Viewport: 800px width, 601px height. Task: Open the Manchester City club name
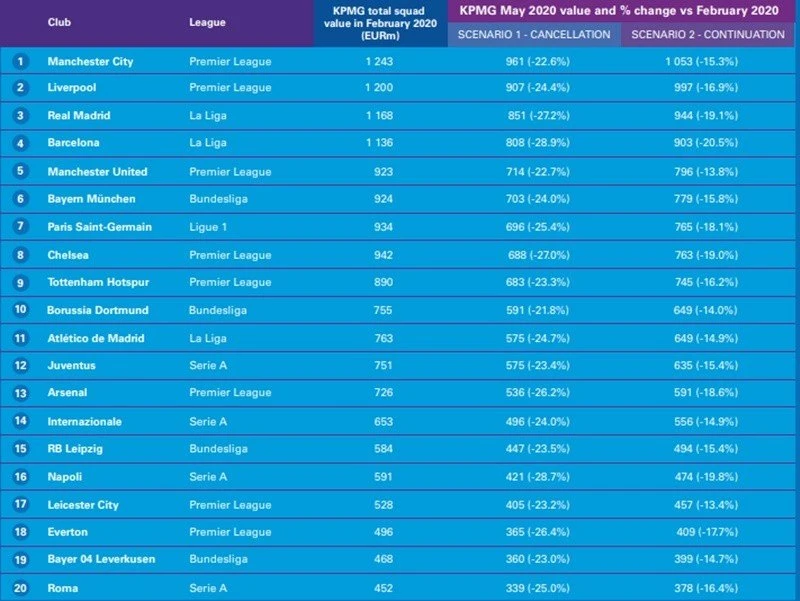click(x=90, y=62)
